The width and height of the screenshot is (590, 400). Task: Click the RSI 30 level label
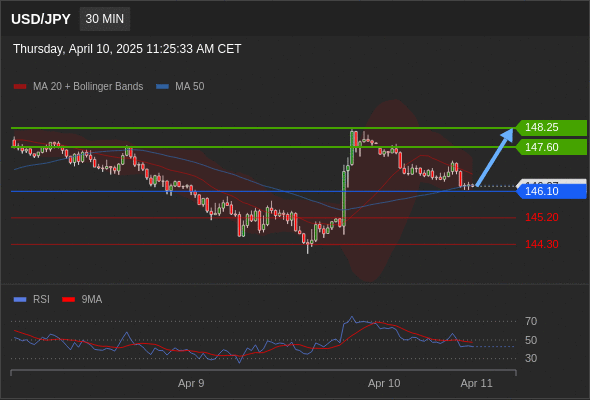(x=531, y=358)
